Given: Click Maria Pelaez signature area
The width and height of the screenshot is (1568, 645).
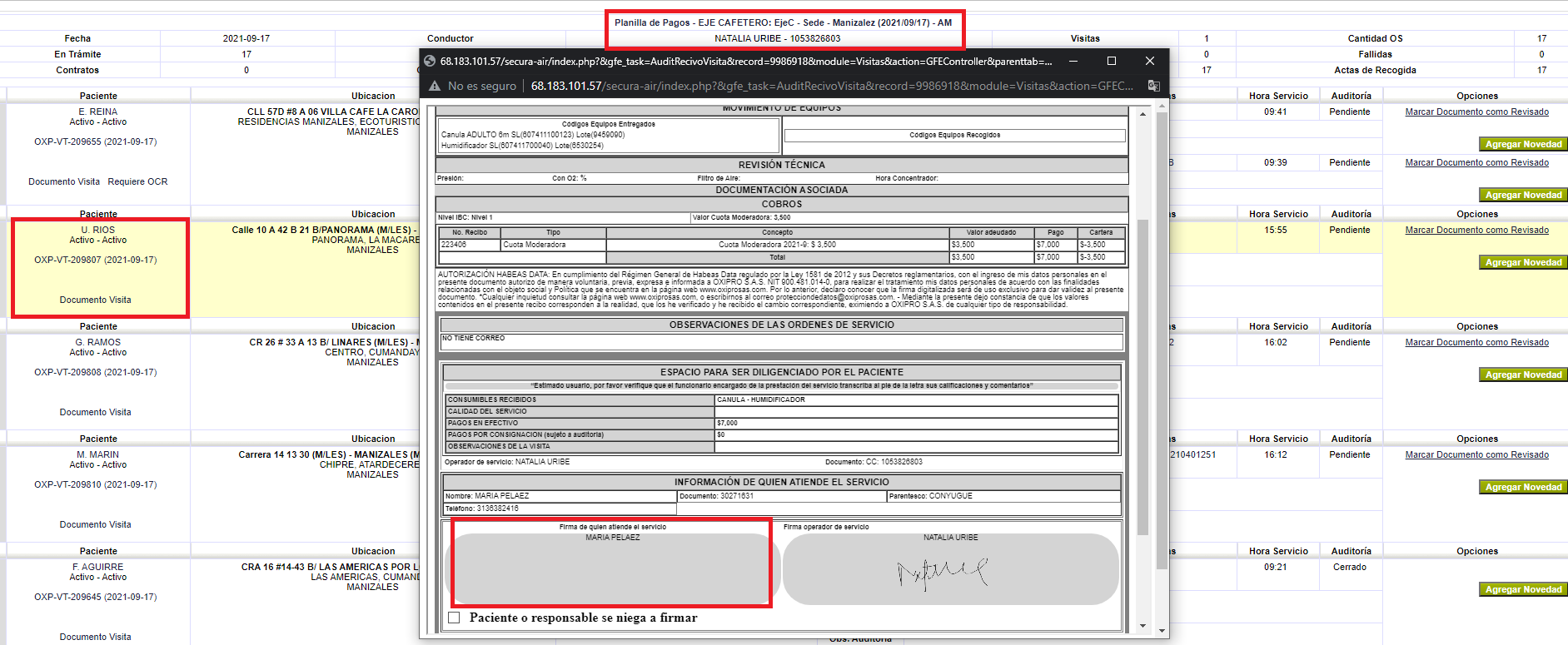Looking at the screenshot, I should [x=611, y=568].
